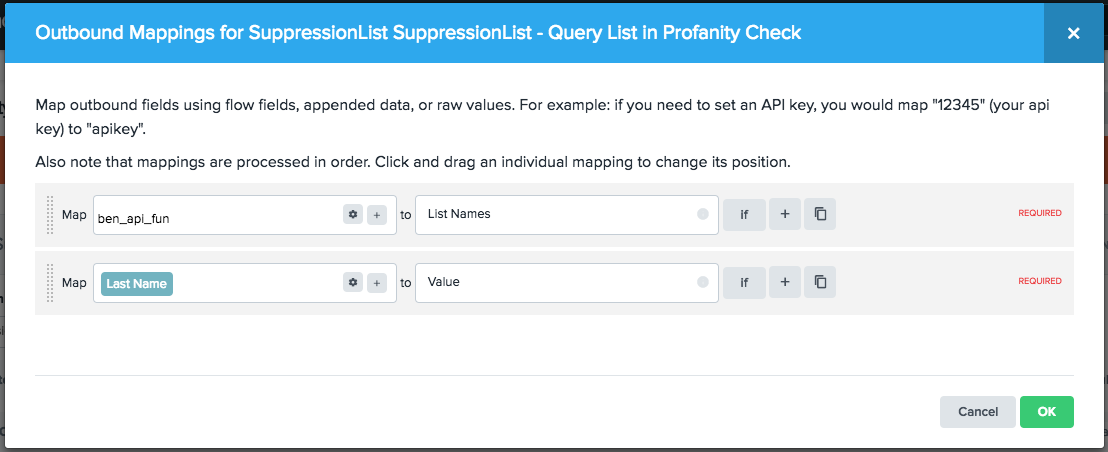Image resolution: width=1108 pixels, height=452 pixels.
Task: Grab drag handle of Value mapping
Action: pos(50,283)
